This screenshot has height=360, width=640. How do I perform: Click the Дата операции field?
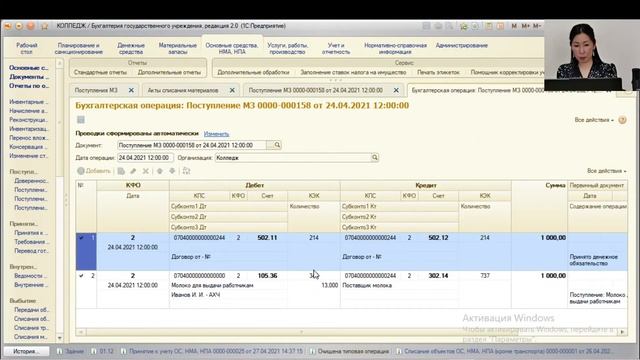(145, 158)
